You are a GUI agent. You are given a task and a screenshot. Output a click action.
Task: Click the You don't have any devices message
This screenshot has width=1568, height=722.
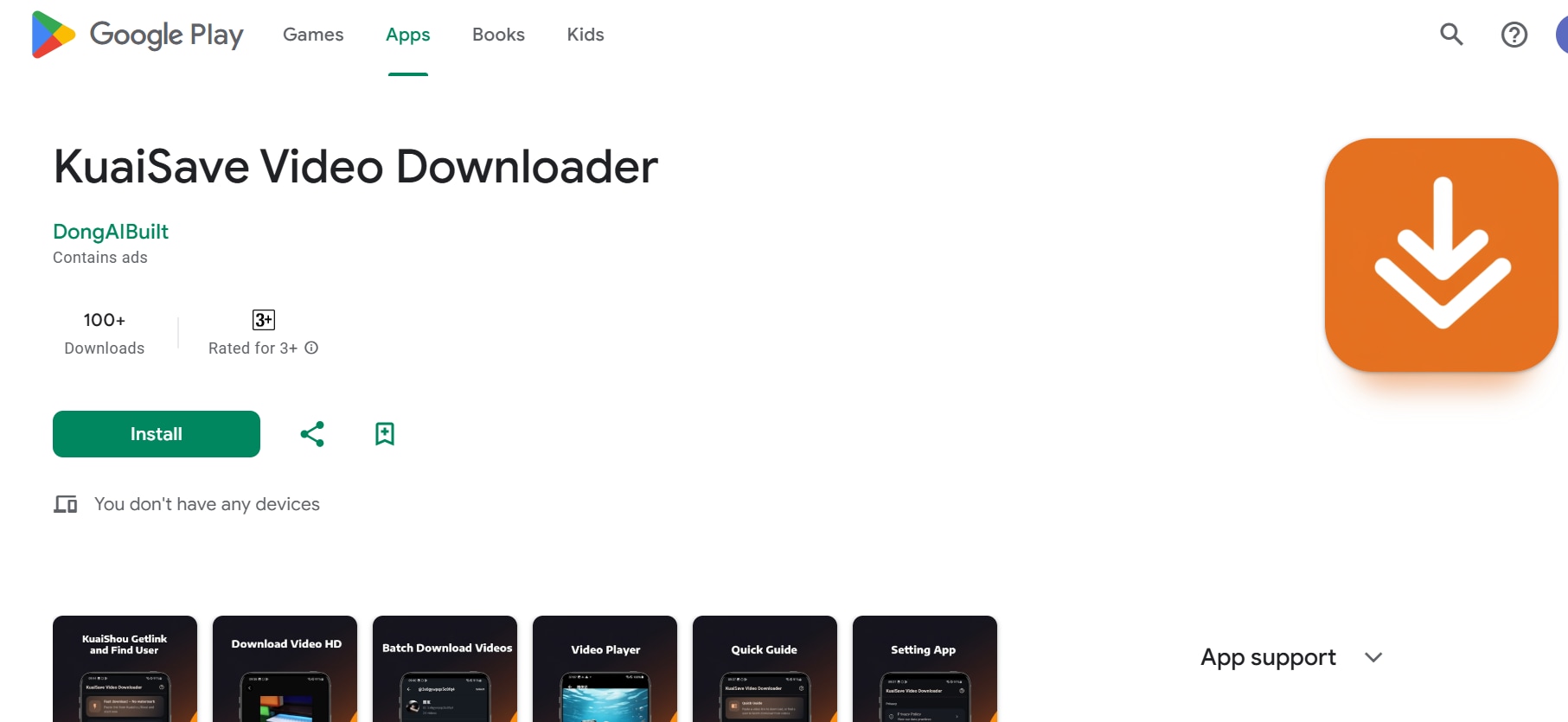(207, 504)
